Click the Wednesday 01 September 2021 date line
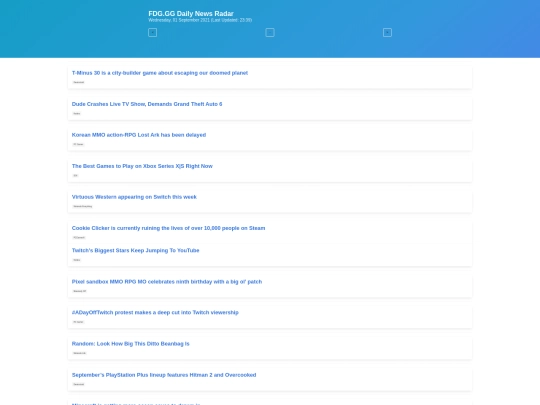 pos(200,20)
